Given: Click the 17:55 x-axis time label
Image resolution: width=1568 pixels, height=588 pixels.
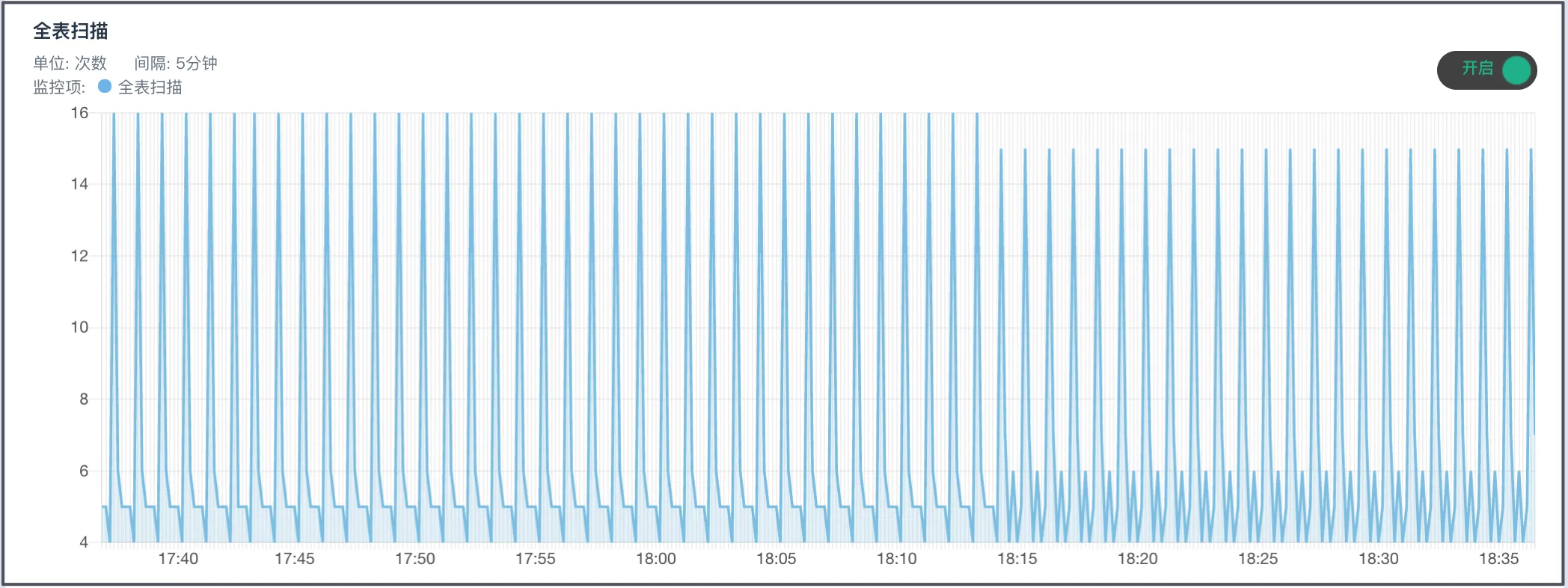Looking at the screenshot, I should click(536, 559).
